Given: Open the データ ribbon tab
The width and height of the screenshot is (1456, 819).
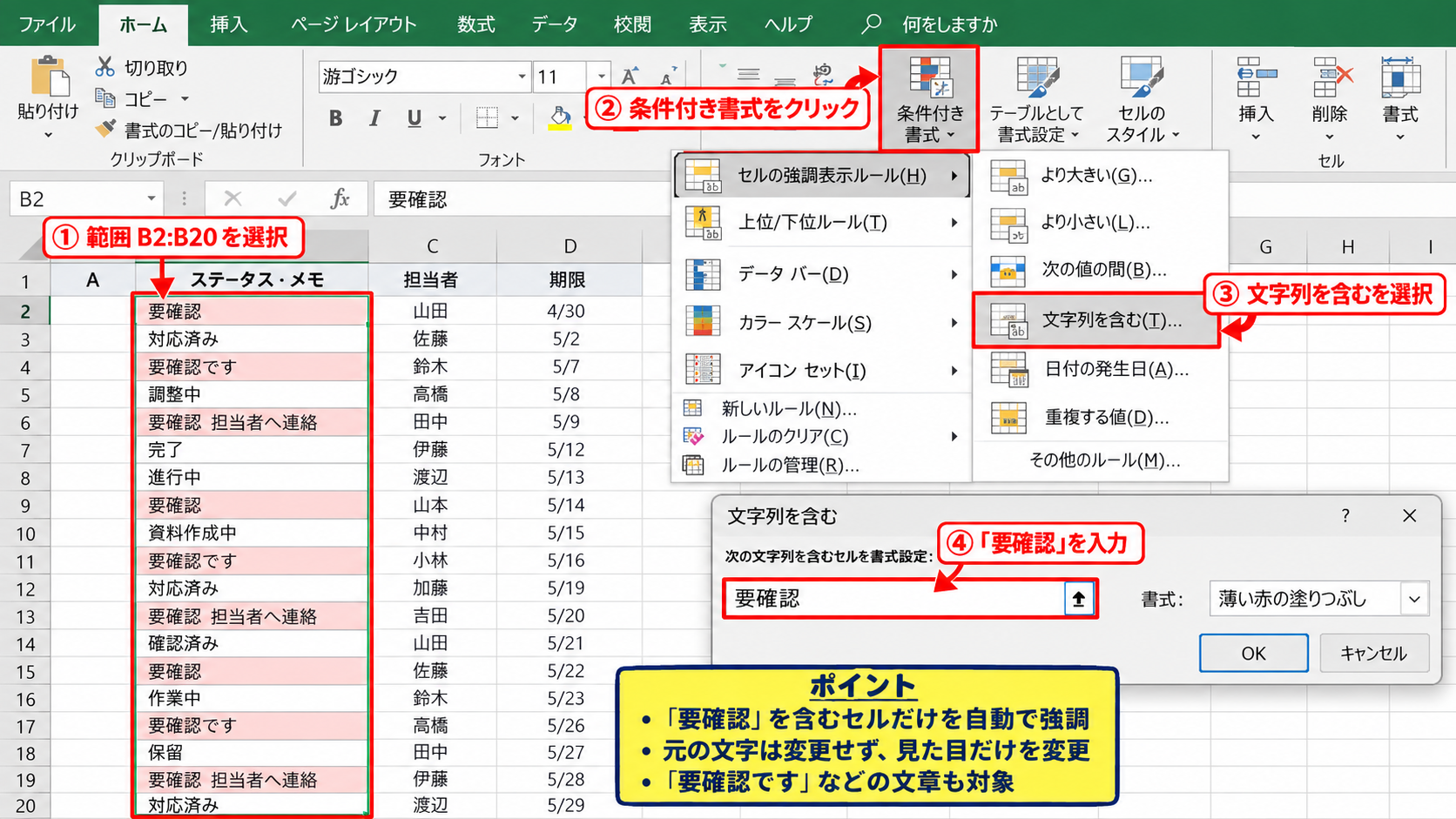Looking at the screenshot, I should (555, 24).
